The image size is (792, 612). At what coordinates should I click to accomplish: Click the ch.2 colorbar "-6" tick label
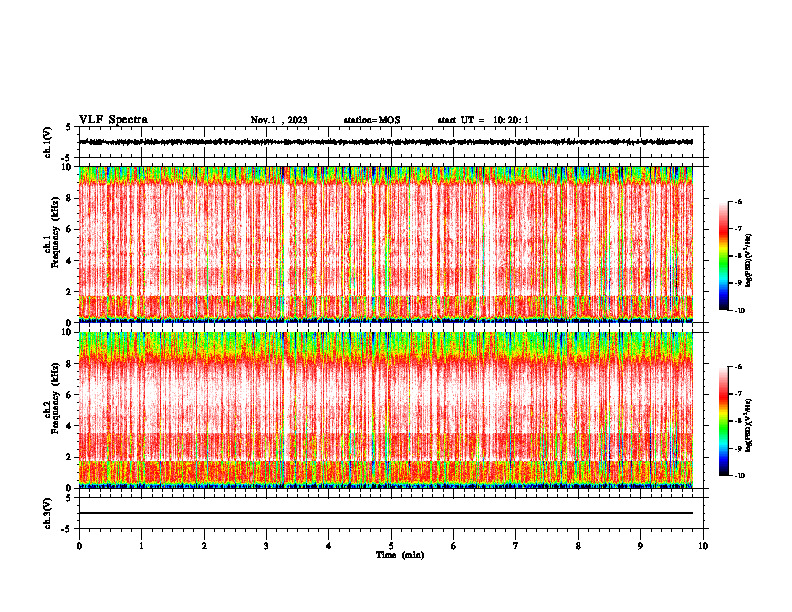[x=738, y=367]
